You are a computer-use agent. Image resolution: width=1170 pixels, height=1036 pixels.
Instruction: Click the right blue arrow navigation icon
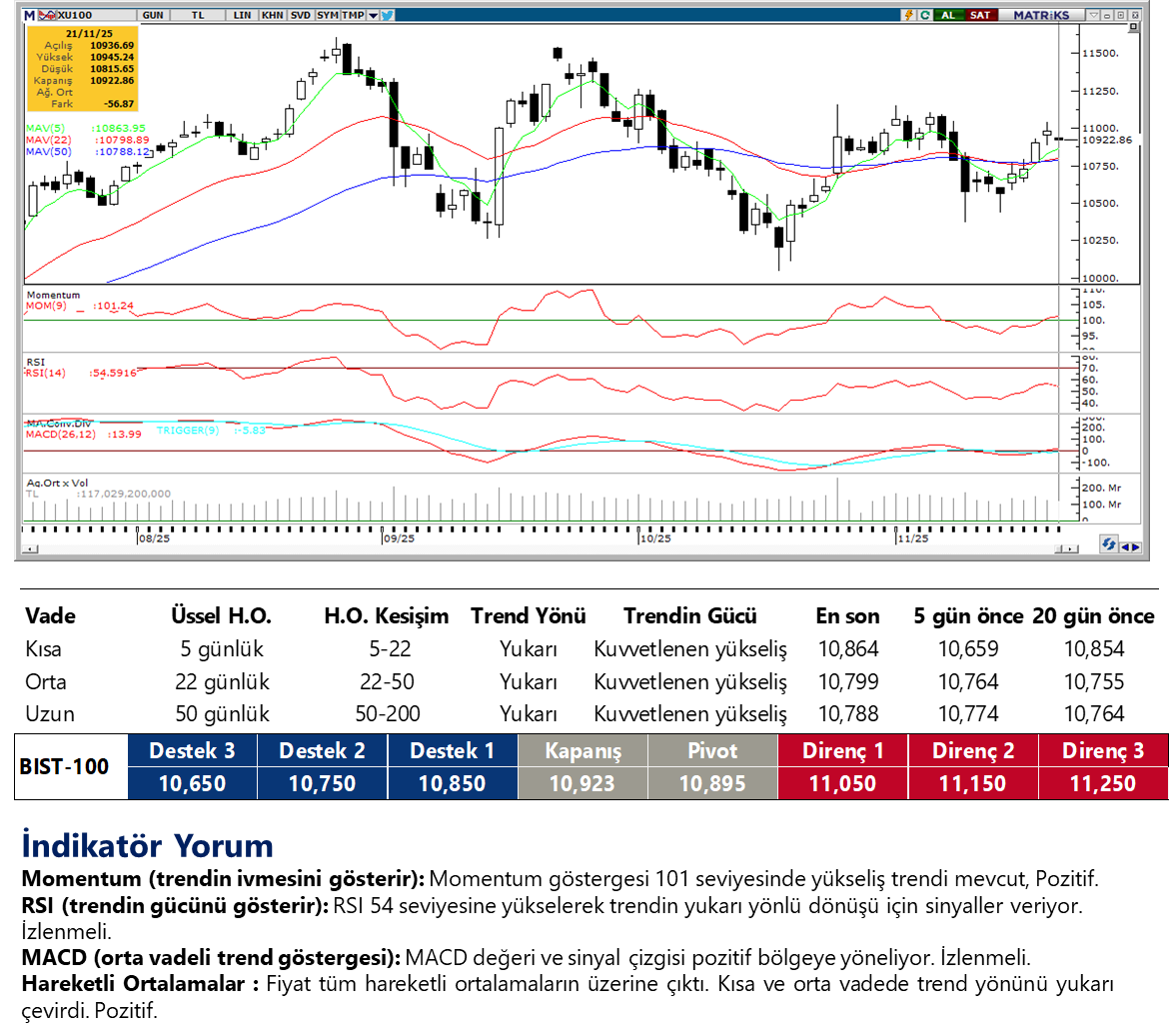pos(1135,546)
